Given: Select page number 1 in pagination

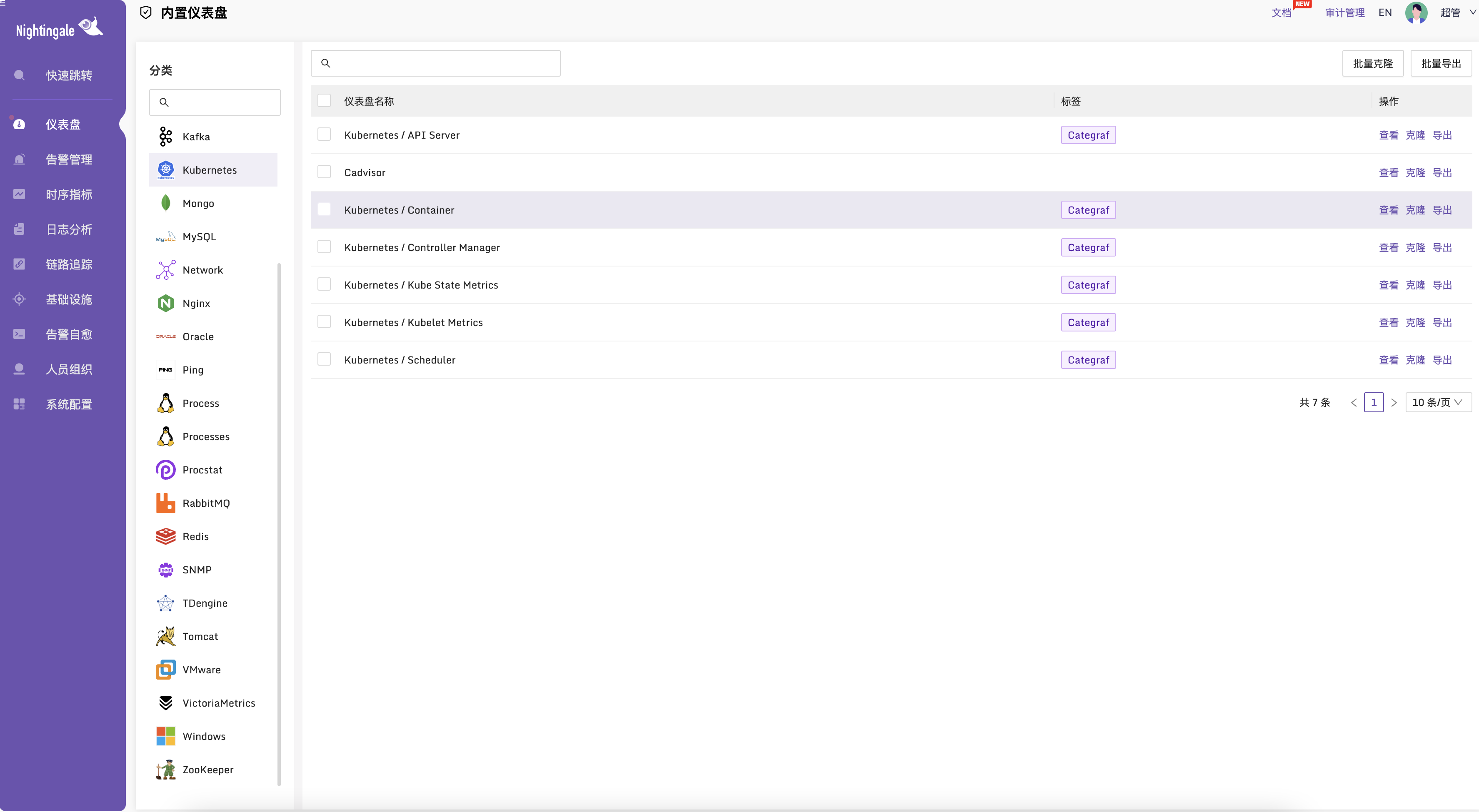Looking at the screenshot, I should click(x=1373, y=402).
